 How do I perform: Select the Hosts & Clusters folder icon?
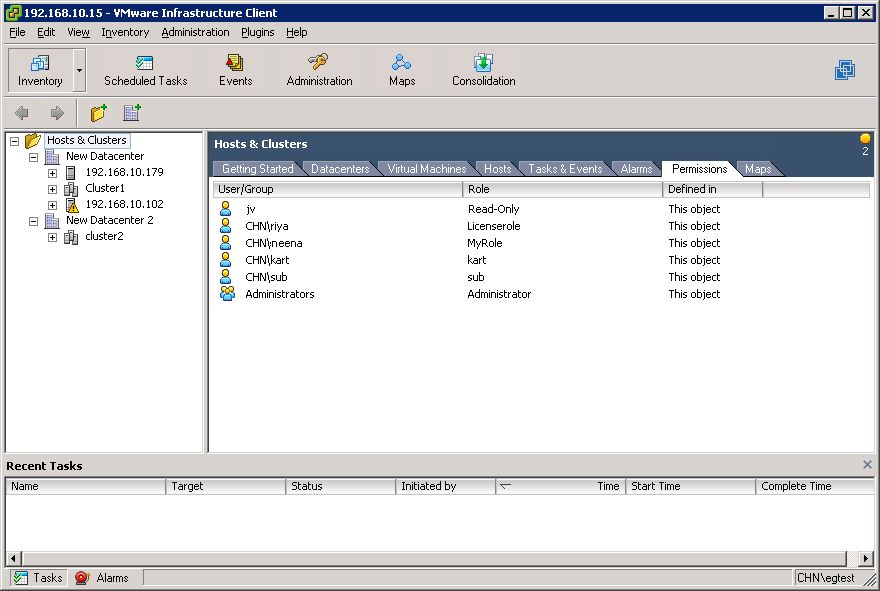pos(33,140)
